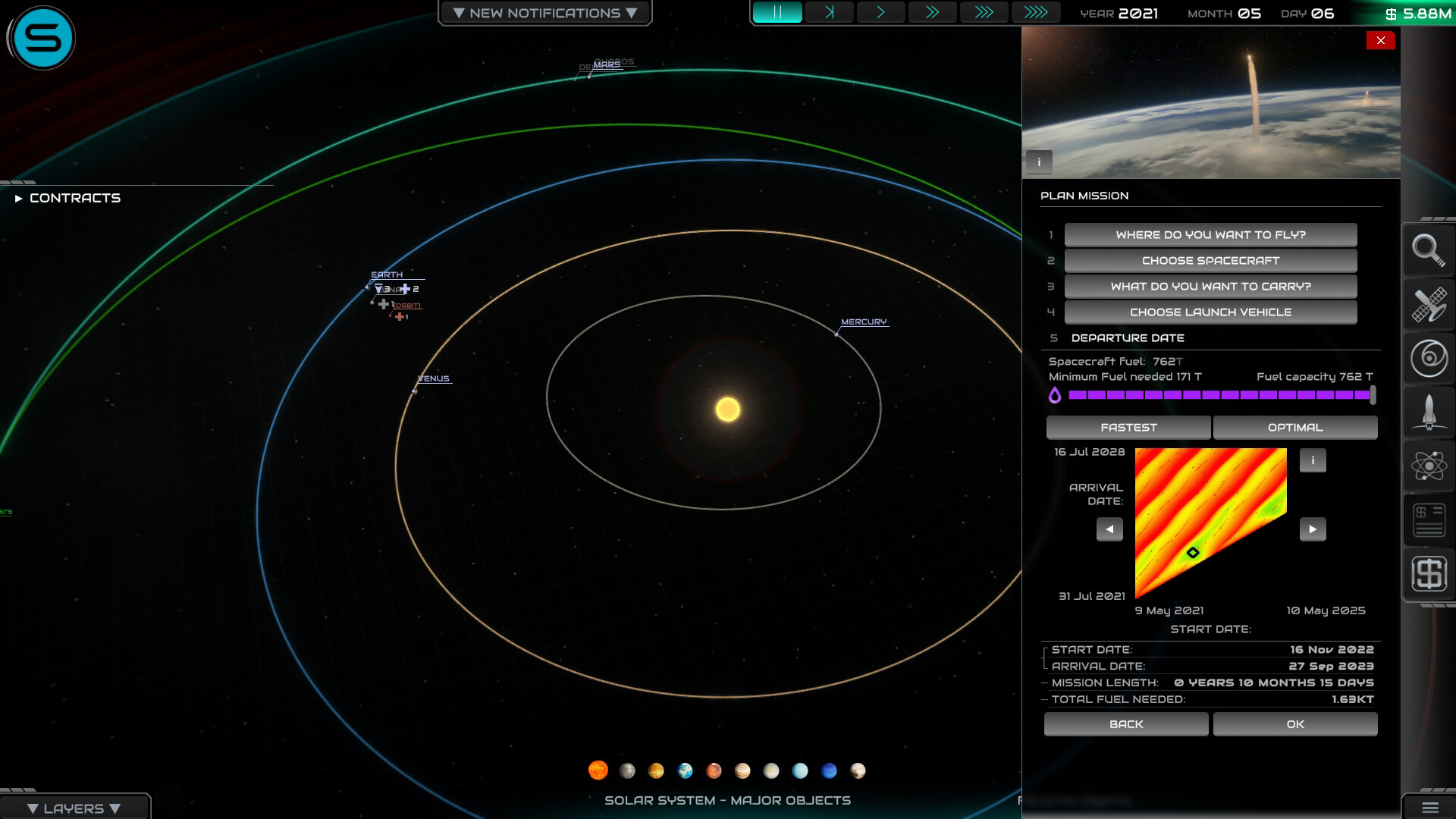Click the Sun icon in planet bar
Screen dimensions: 1456x819
pyautogui.click(x=598, y=770)
